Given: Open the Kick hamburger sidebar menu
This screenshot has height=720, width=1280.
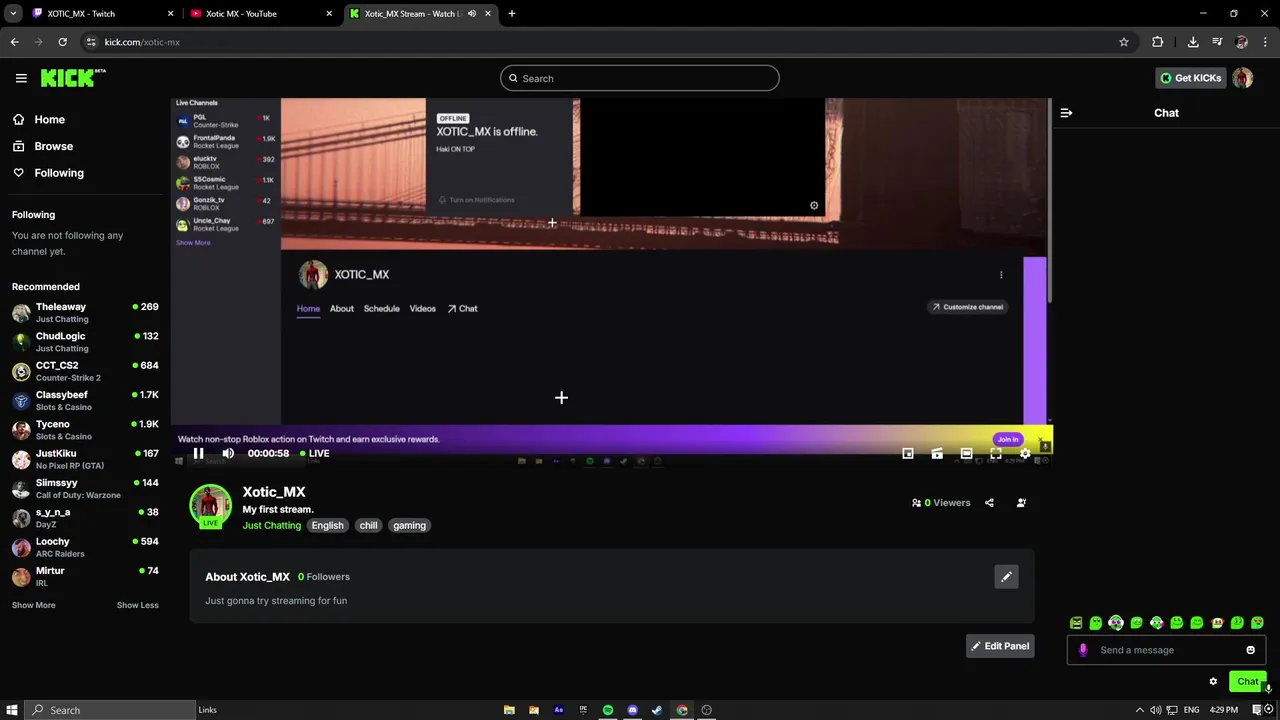Looking at the screenshot, I should 21,78.
